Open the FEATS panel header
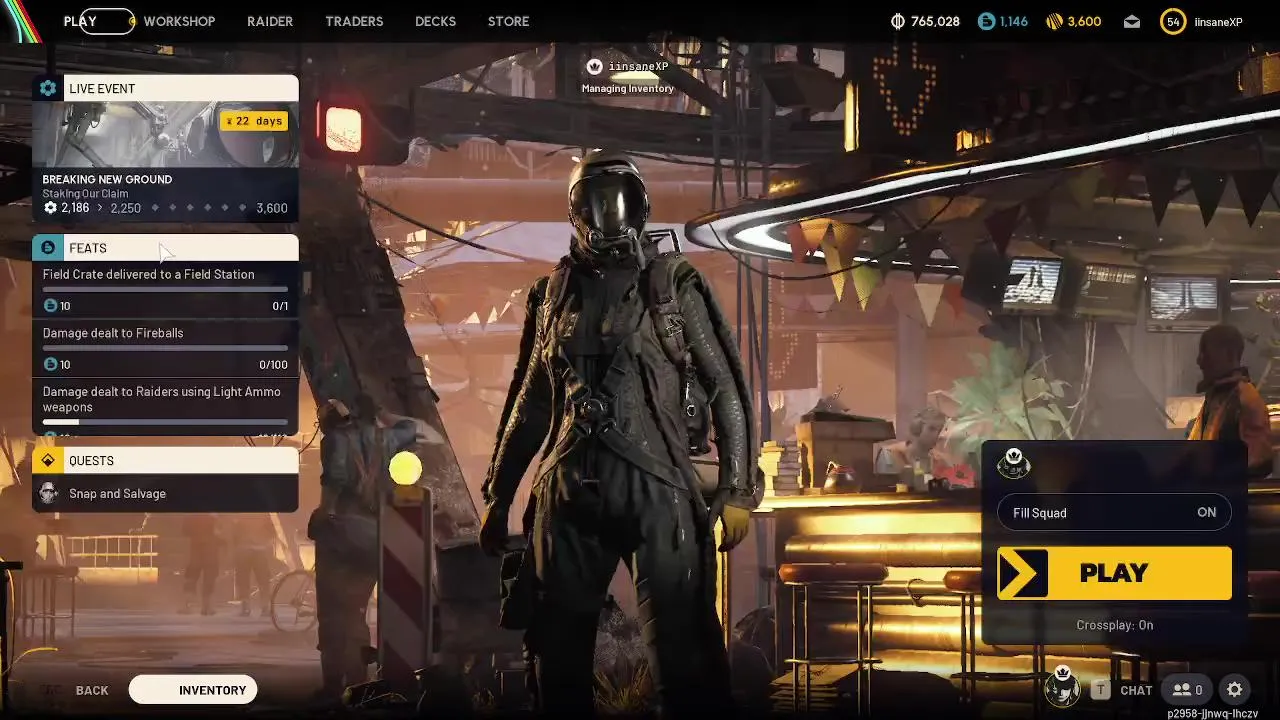Image resolution: width=1280 pixels, height=720 pixels. click(165, 248)
